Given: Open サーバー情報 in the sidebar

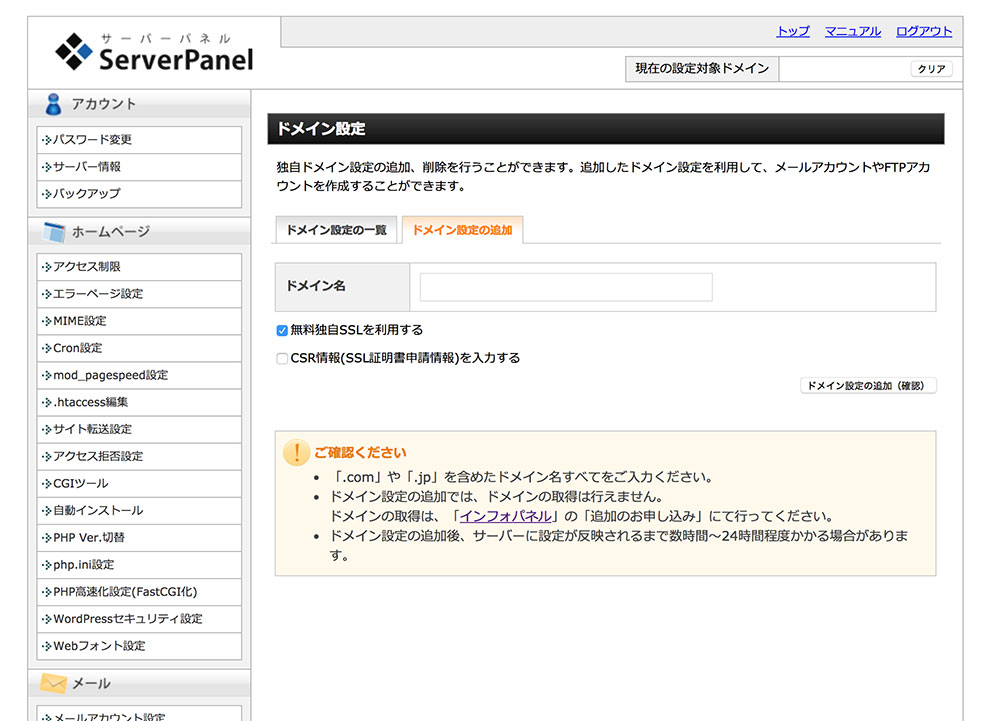Looking at the screenshot, I should click(139, 167).
